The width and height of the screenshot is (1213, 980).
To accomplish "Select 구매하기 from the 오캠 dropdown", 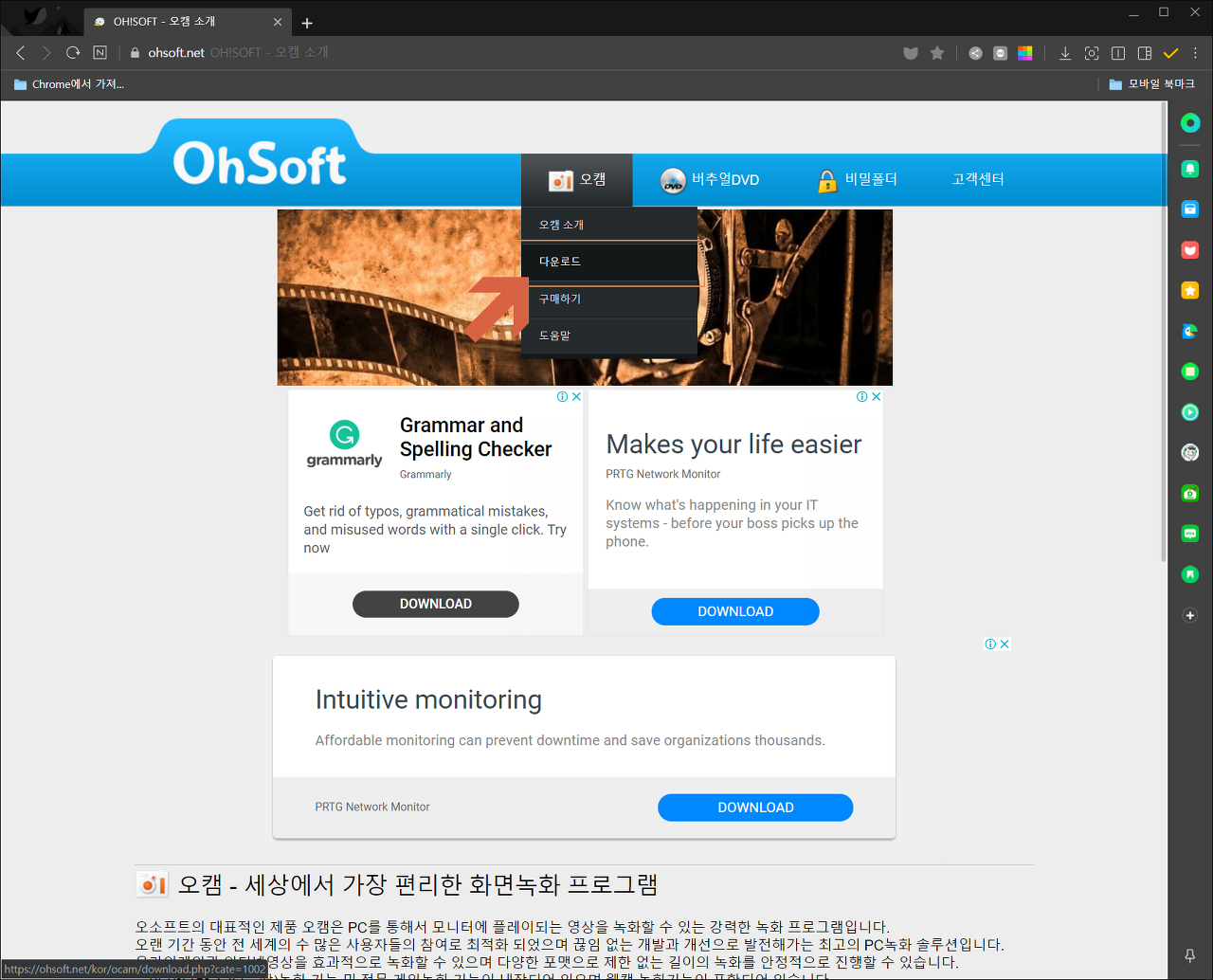I will 609,299.
